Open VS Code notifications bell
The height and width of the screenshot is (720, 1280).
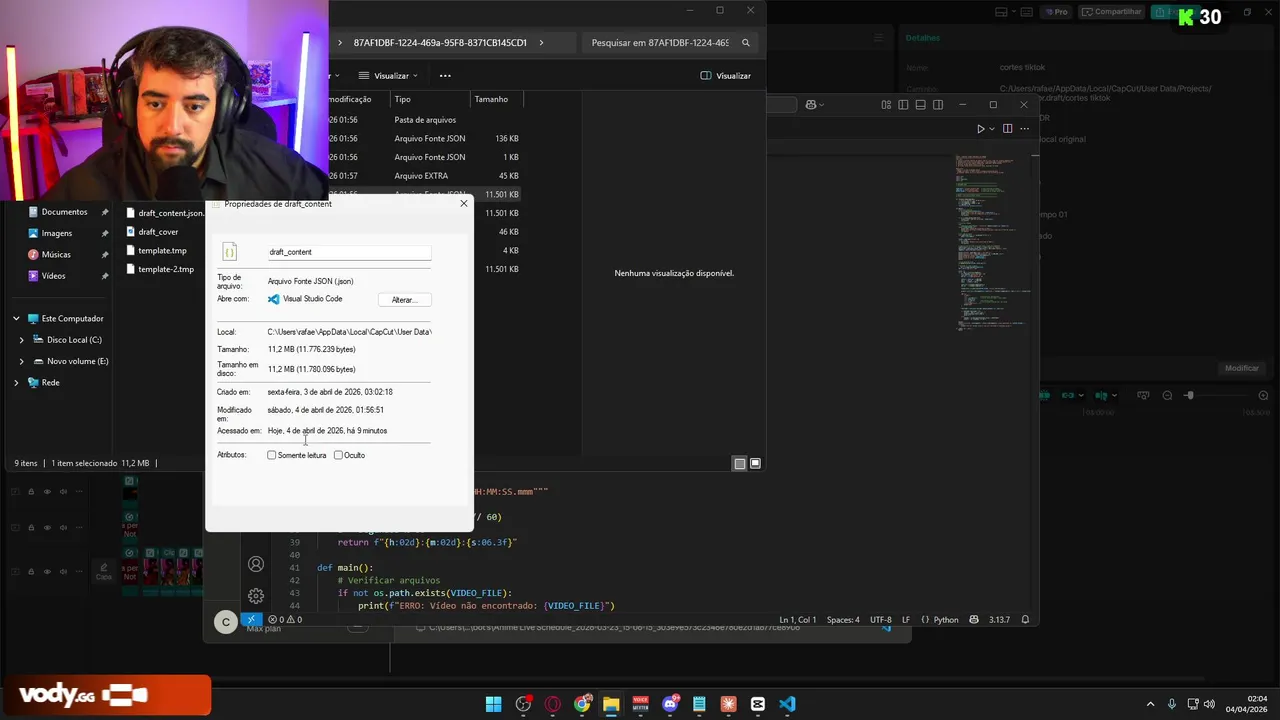1025,620
